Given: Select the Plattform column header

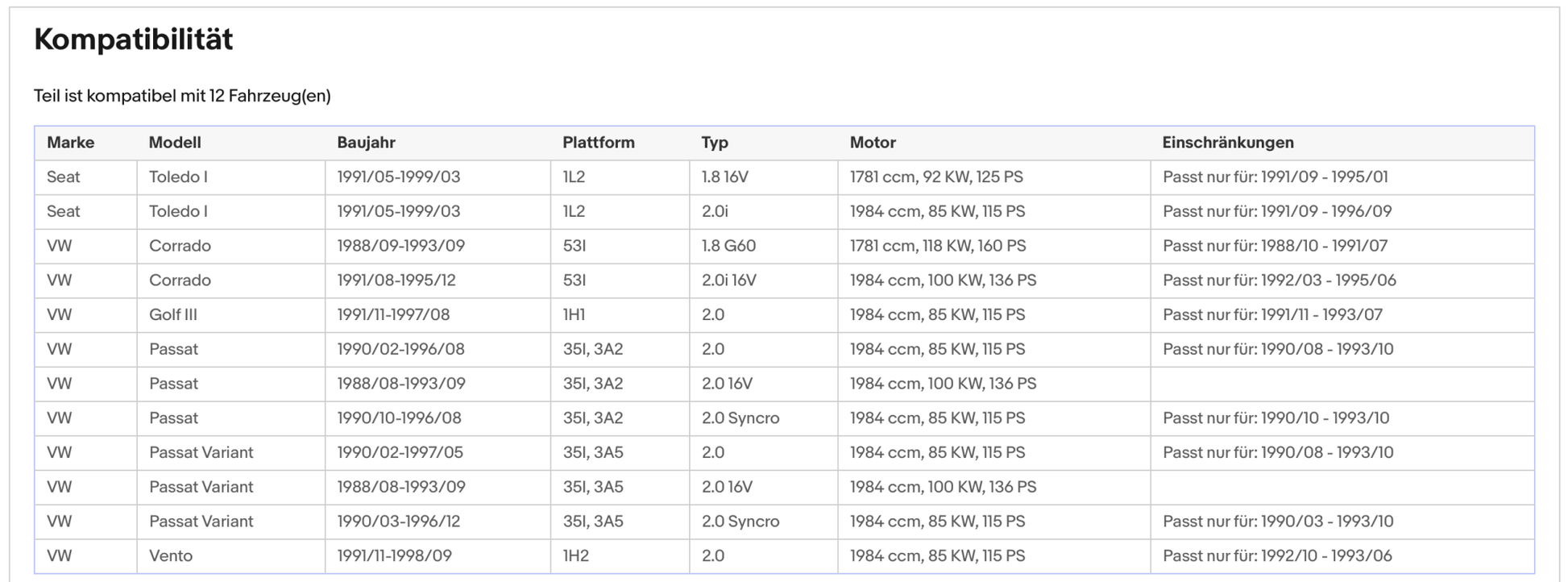Looking at the screenshot, I should [x=598, y=143].
